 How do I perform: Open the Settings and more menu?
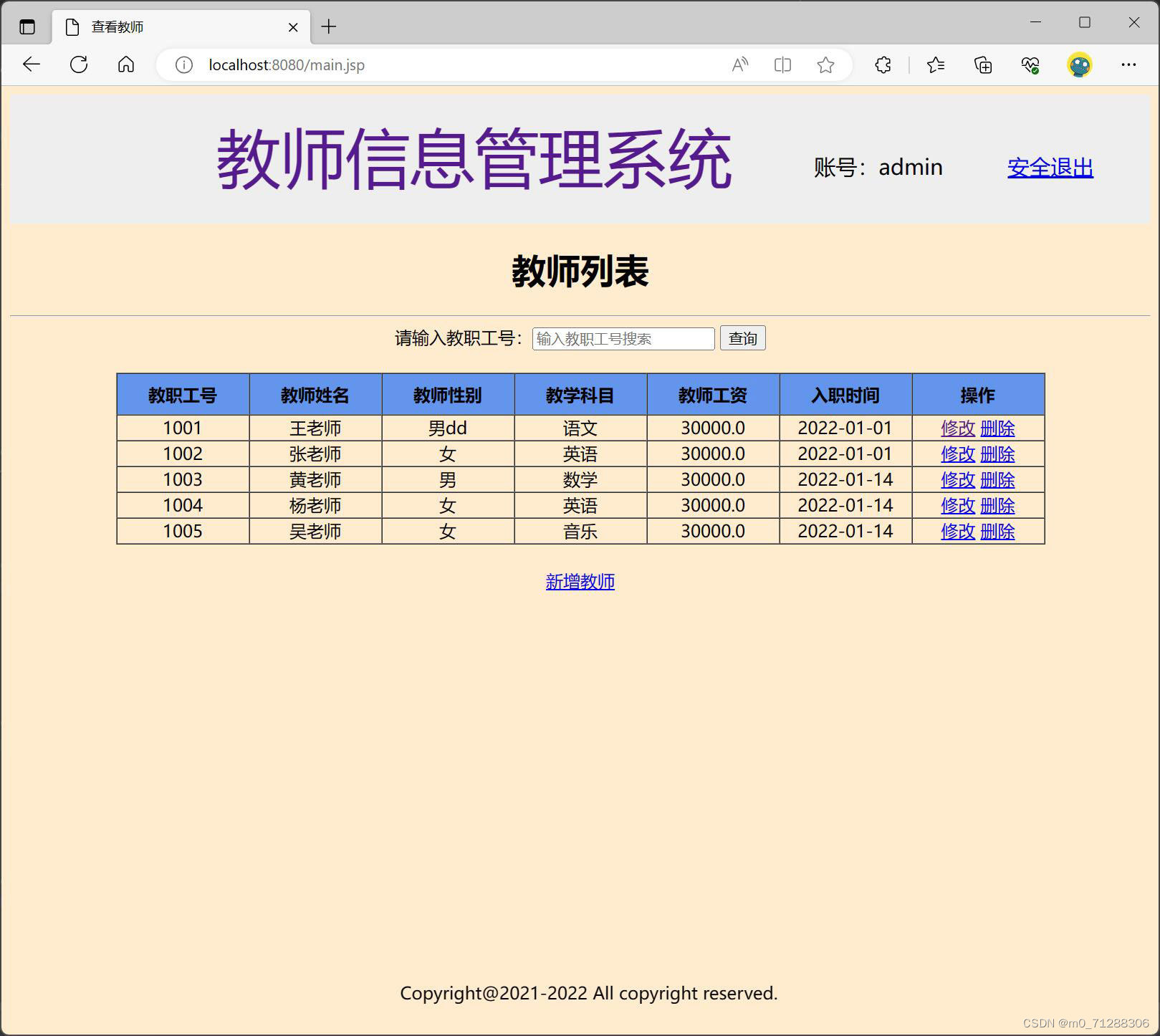point(1128,64)
